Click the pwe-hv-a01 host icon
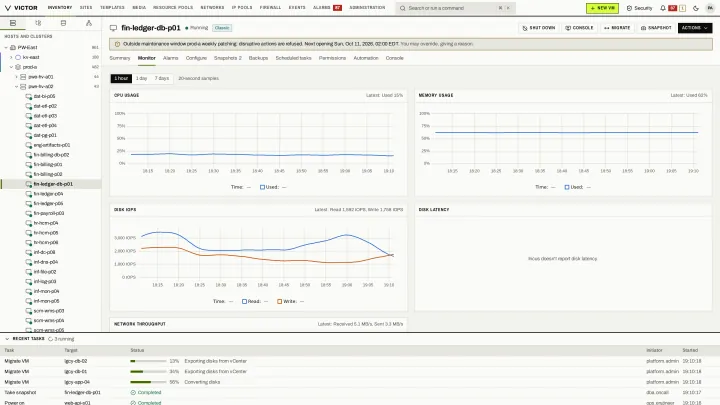This screenshot has width=720, height=405. click(23, 77)
